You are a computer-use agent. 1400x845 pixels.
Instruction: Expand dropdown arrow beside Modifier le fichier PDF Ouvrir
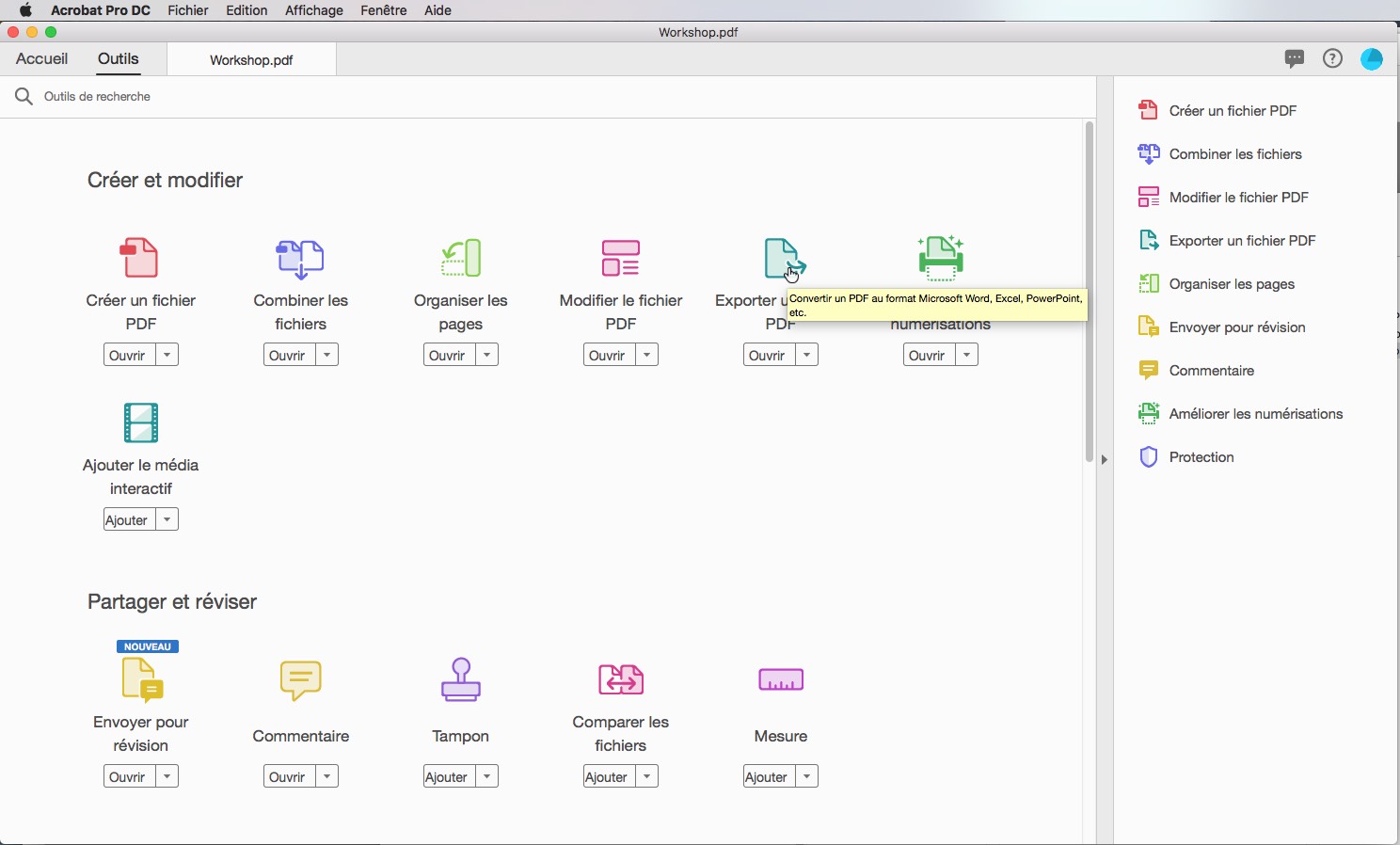(646, 355)
